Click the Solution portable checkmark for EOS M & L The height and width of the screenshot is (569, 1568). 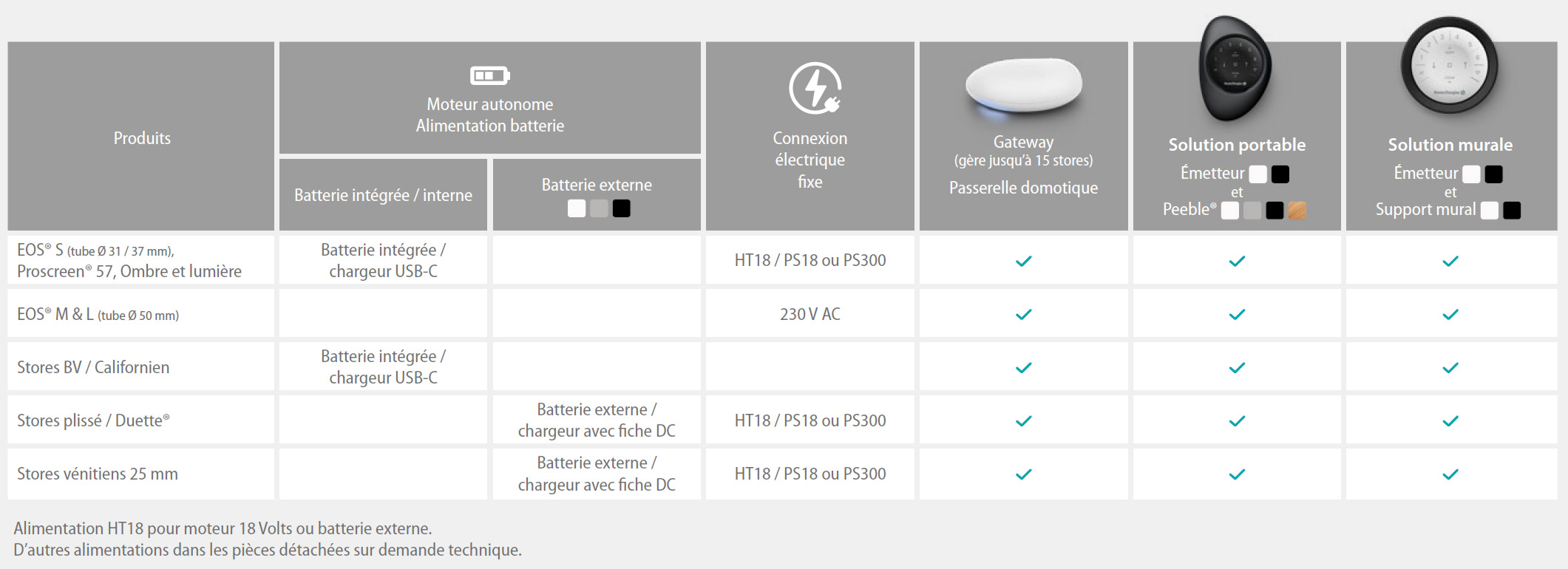pyautogui.click(x=1237, y=314)
